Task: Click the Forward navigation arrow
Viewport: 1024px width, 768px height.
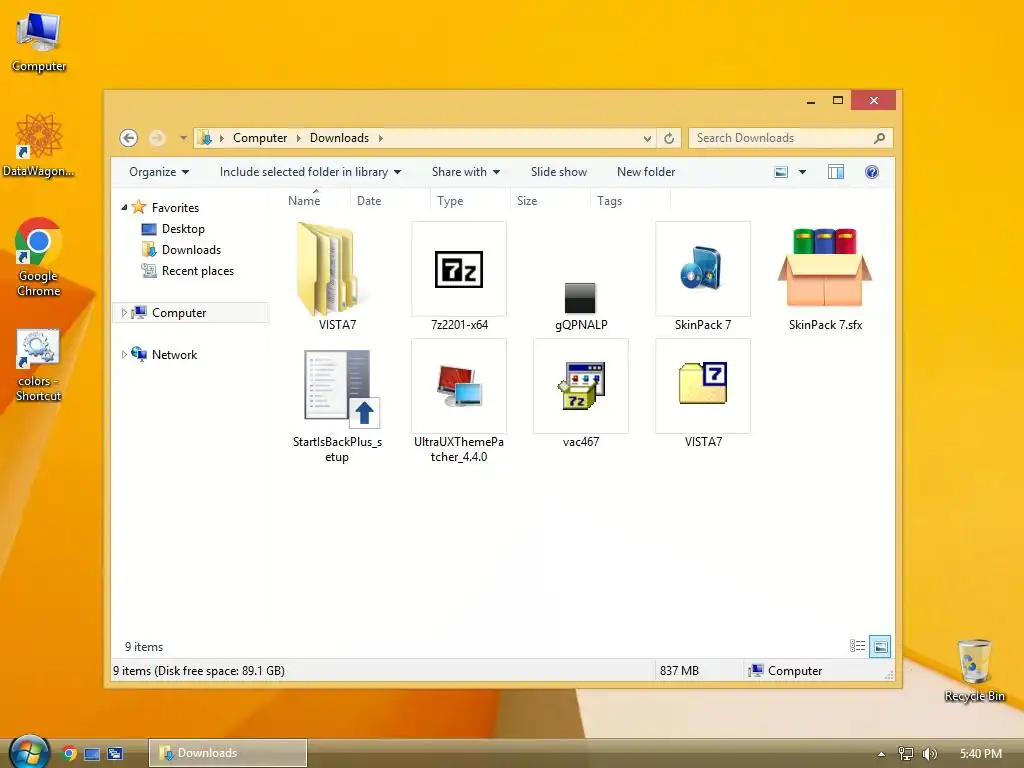Action: (156, 138)
